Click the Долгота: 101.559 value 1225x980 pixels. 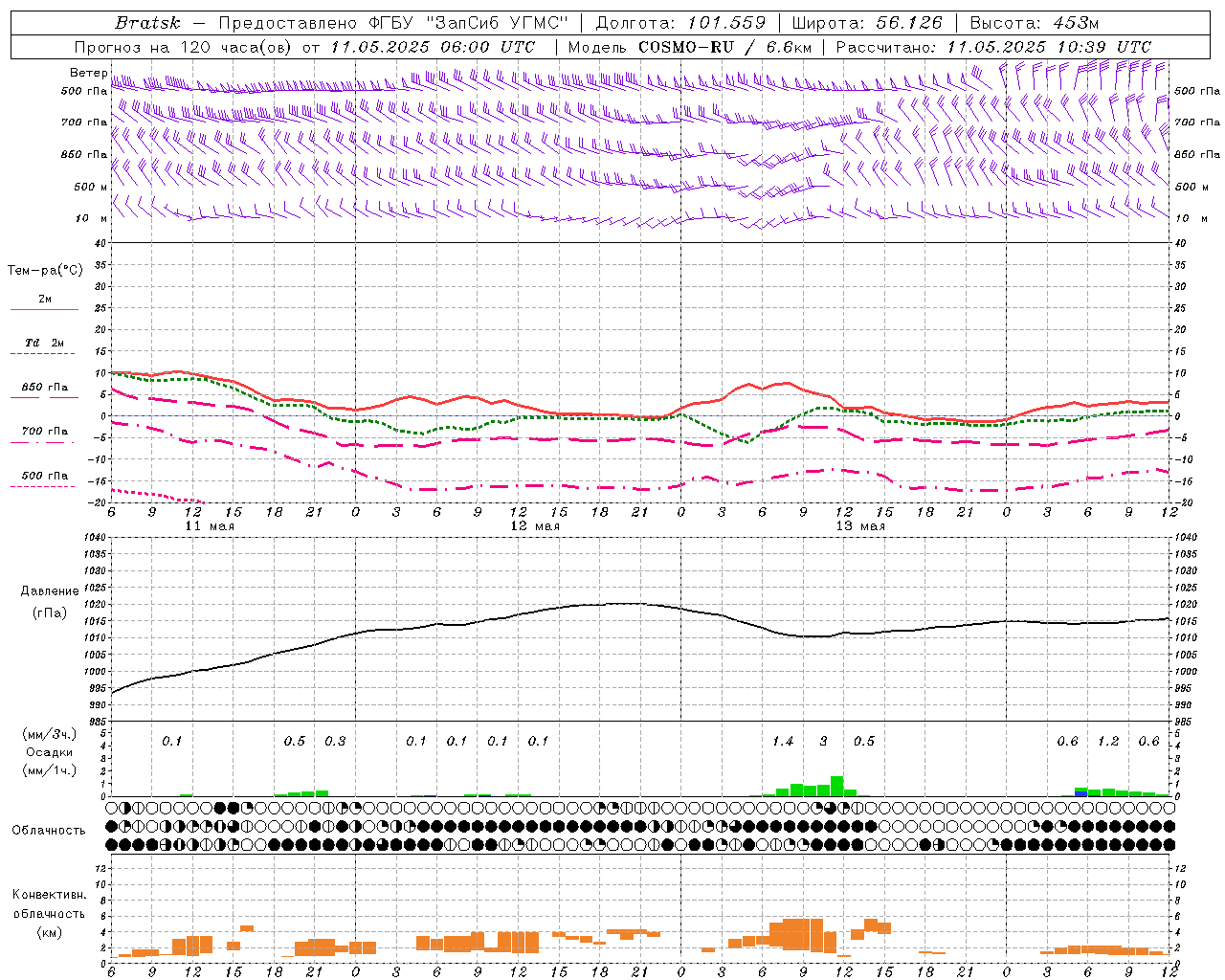[680, 23]
